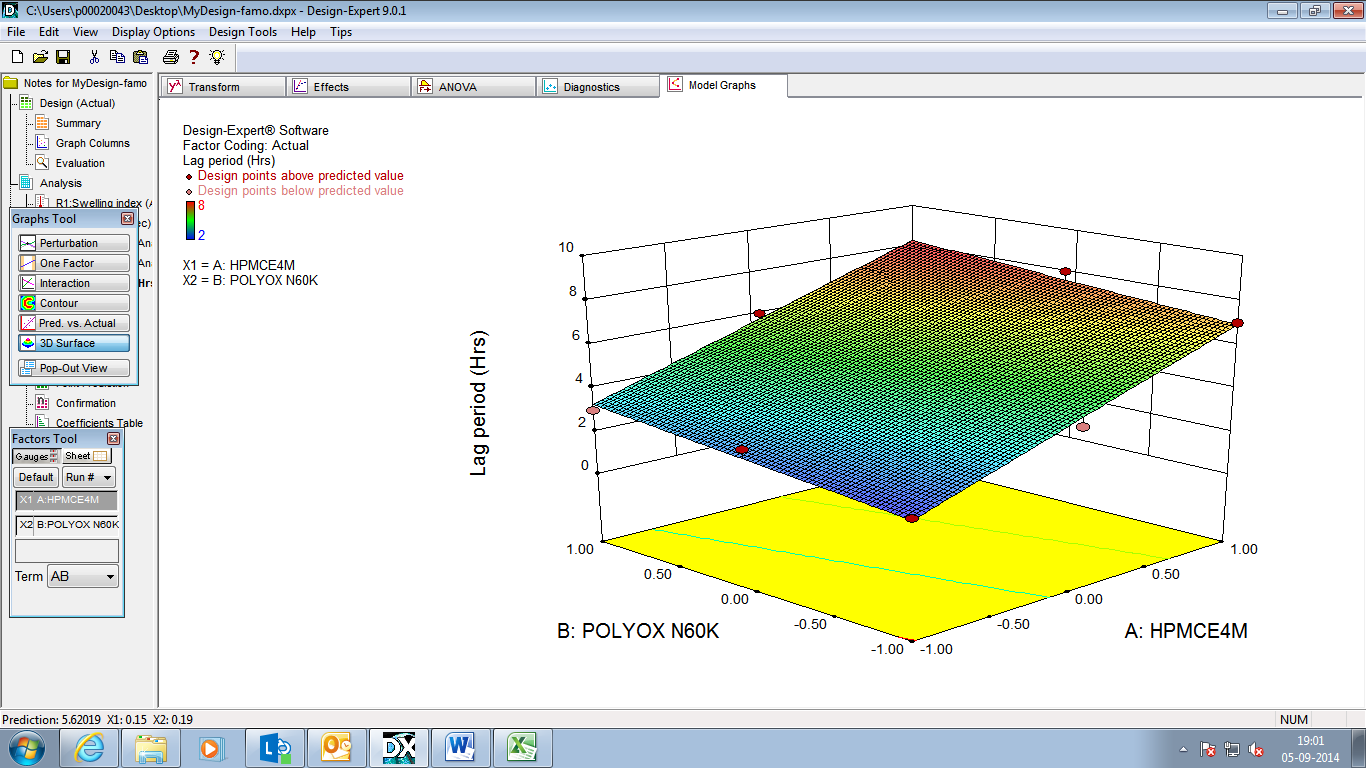Click the red question mark Help icon

pyautogui.click(x=195, y=57)
